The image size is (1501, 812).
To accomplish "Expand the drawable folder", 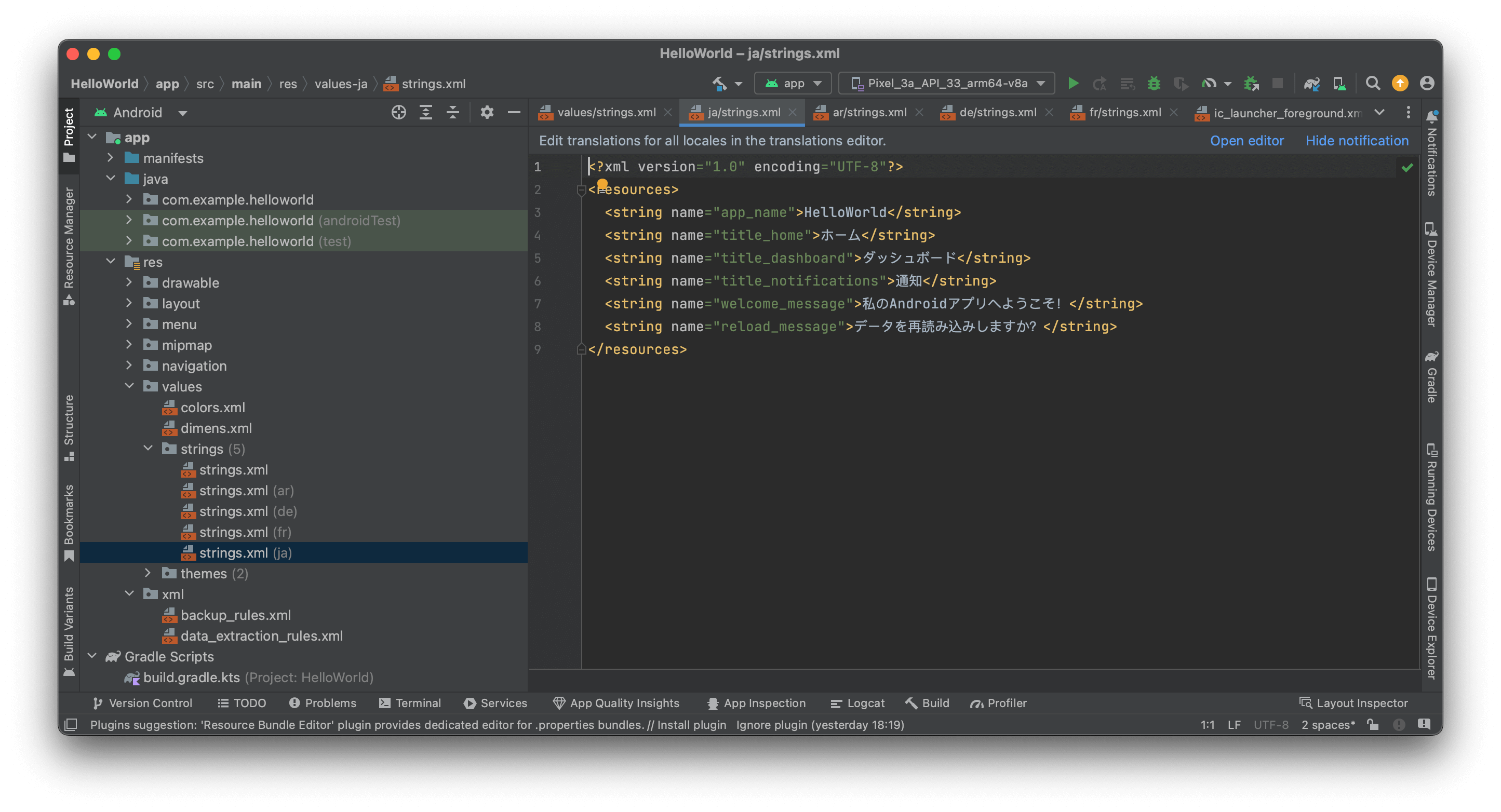I will pos(129,282).
